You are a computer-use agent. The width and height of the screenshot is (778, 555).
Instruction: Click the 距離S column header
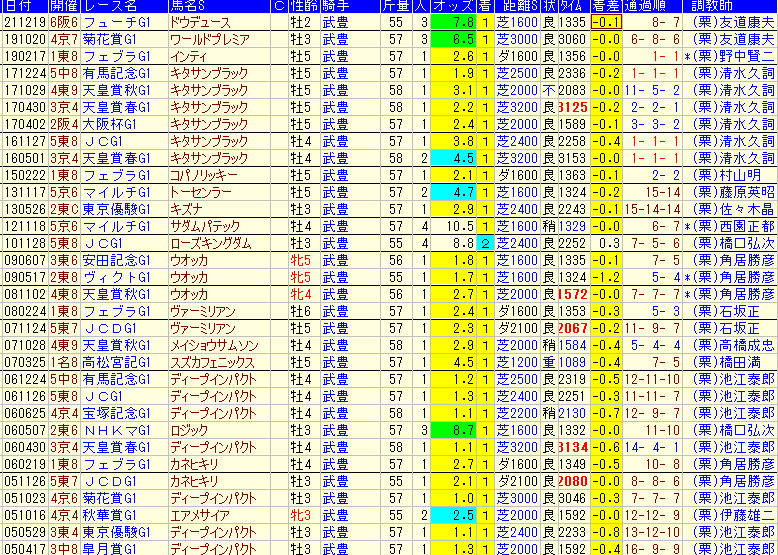click(x=518, y=6)
